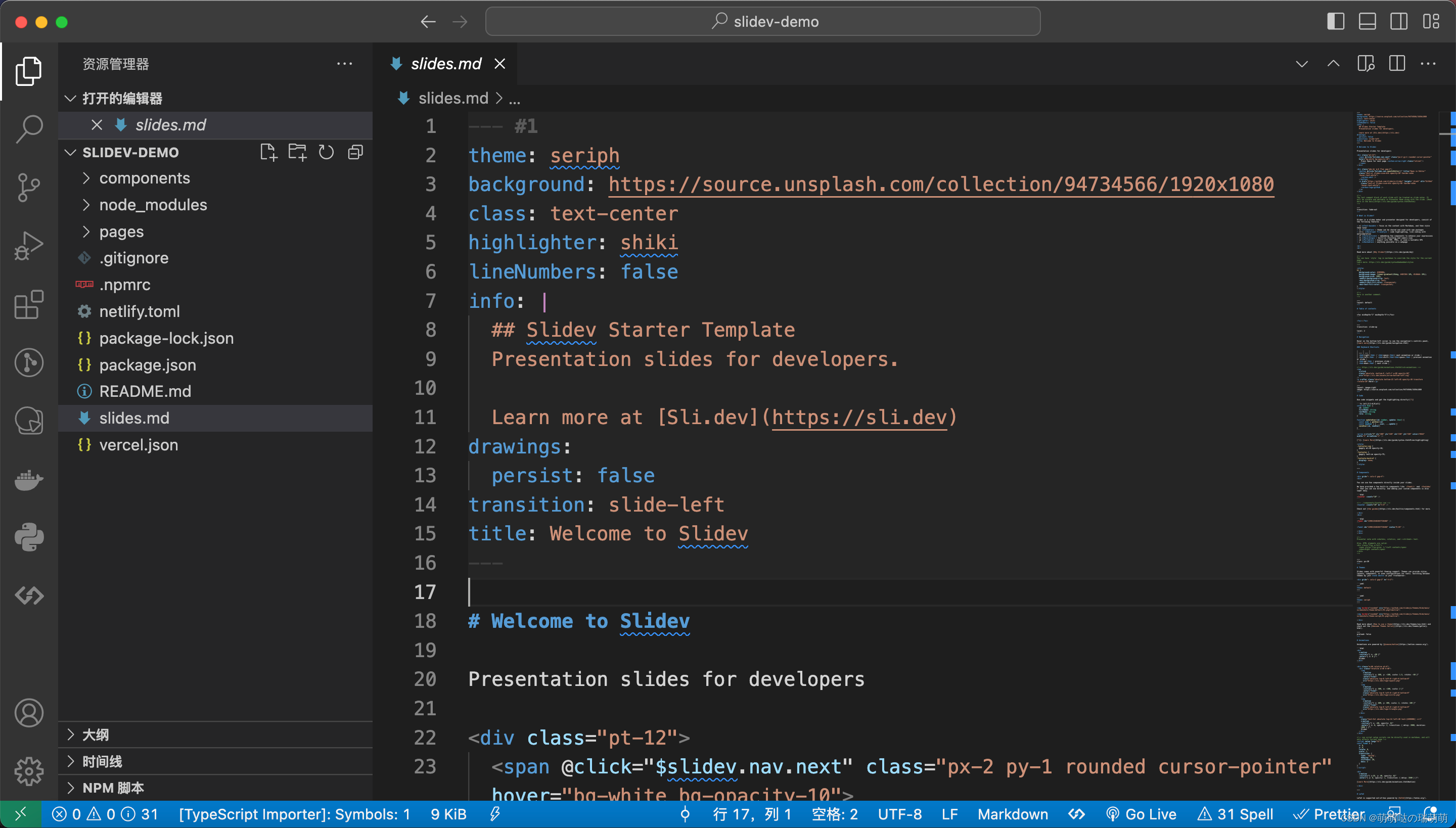This screenshot has height=828, width=1456.
Task: Click Markdown language mode in status bar
Action: click(x=1012, y=814)
